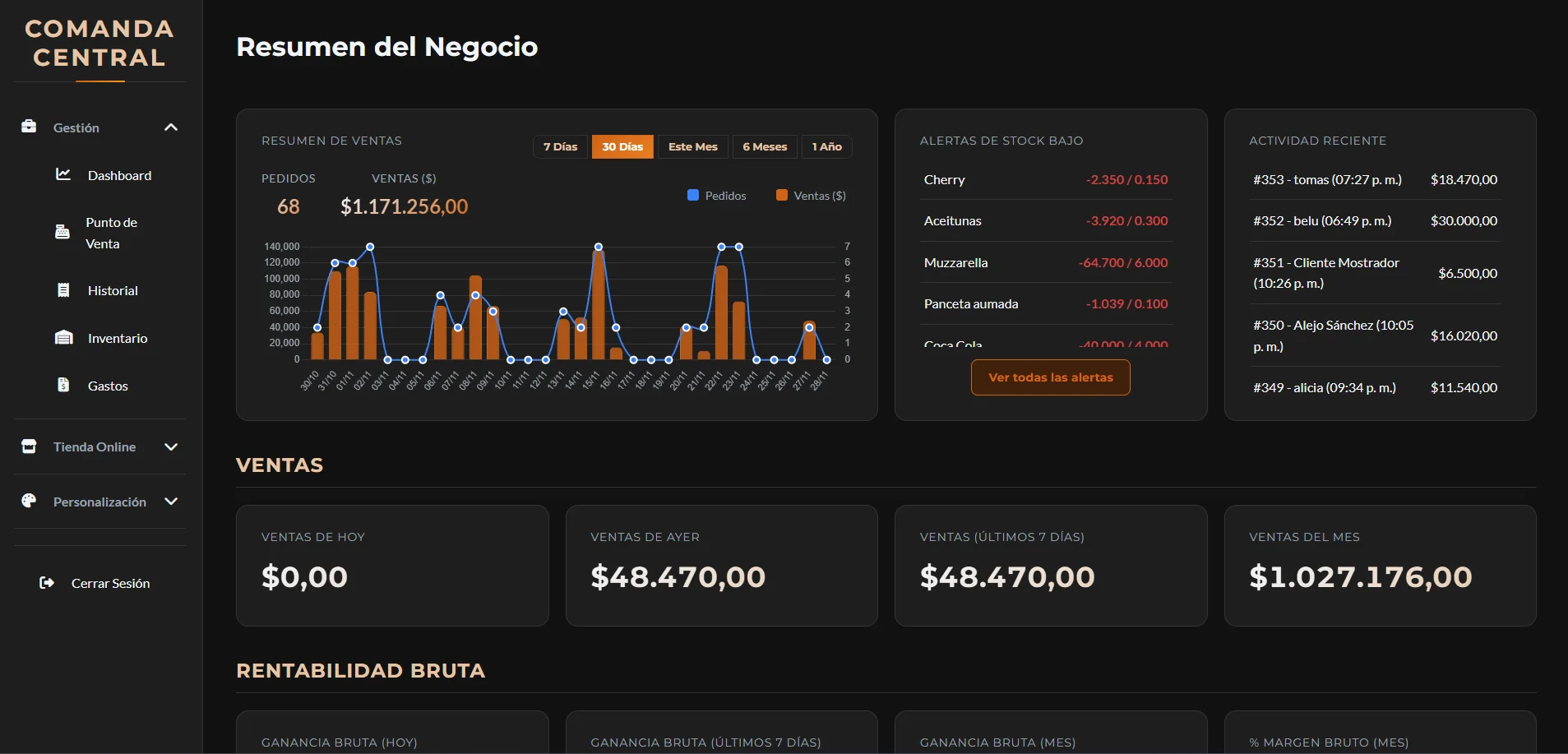Switch sales summary to 6 Meses
This screenshot has height=754, width=1568.
click(765, 146)
